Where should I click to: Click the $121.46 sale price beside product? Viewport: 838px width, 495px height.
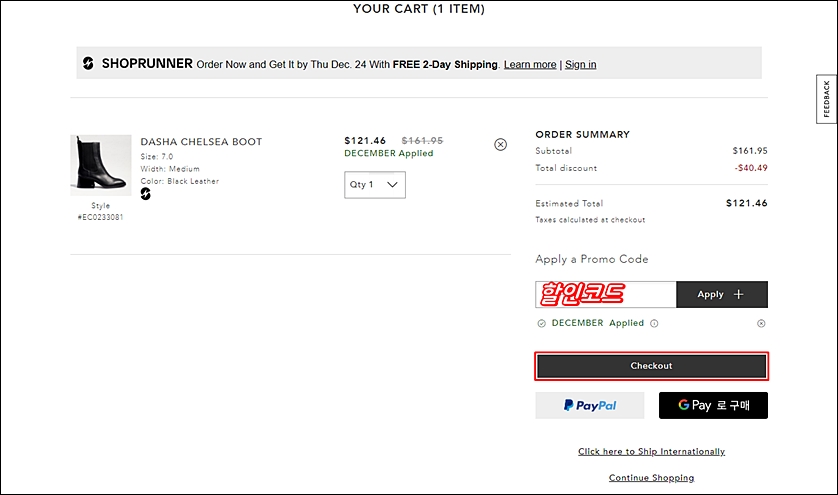coord(365,141)
